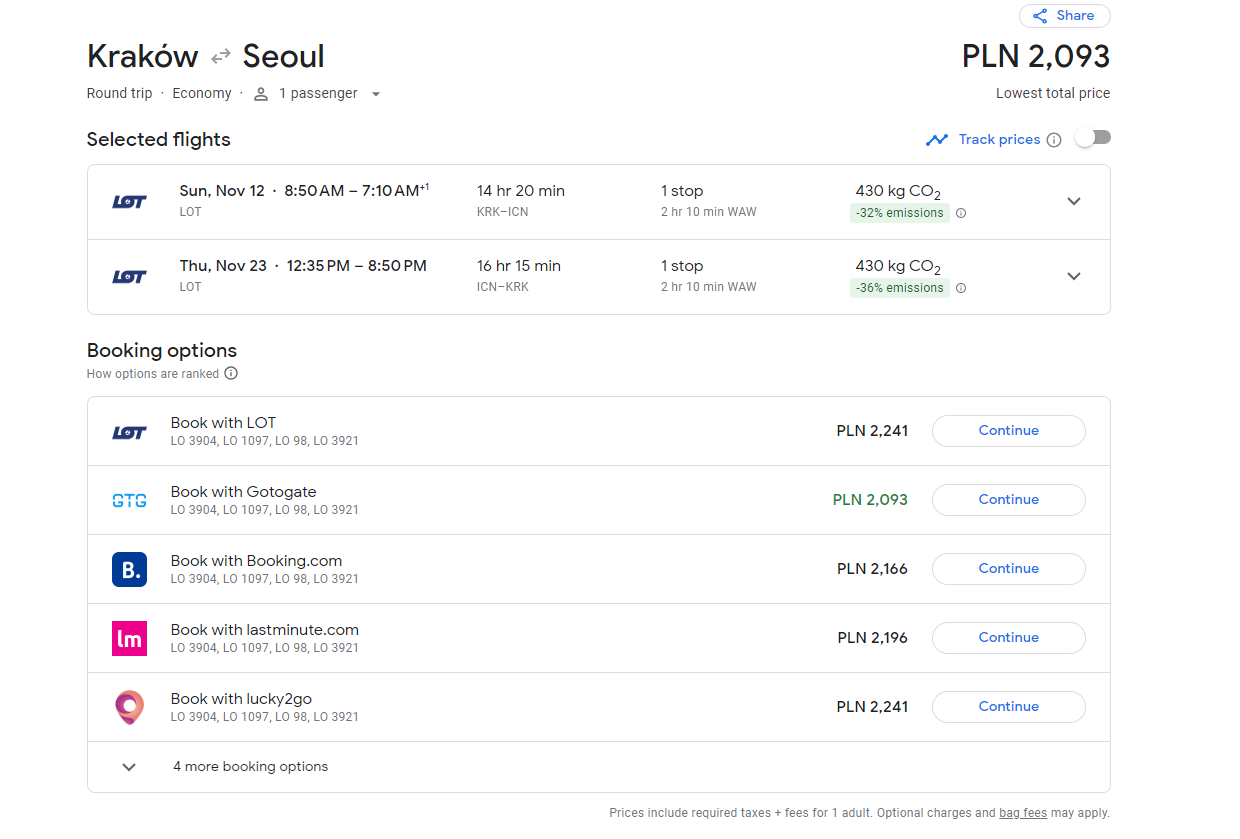Click the lastminute.com lm logo

129,638
